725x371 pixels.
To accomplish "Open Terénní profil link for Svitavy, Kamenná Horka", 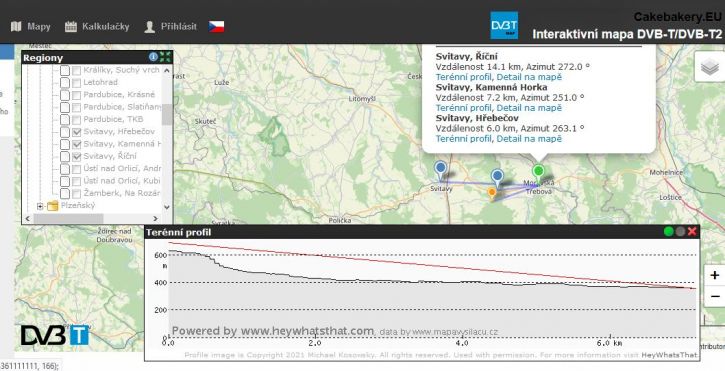I will [x=464, y=108].
